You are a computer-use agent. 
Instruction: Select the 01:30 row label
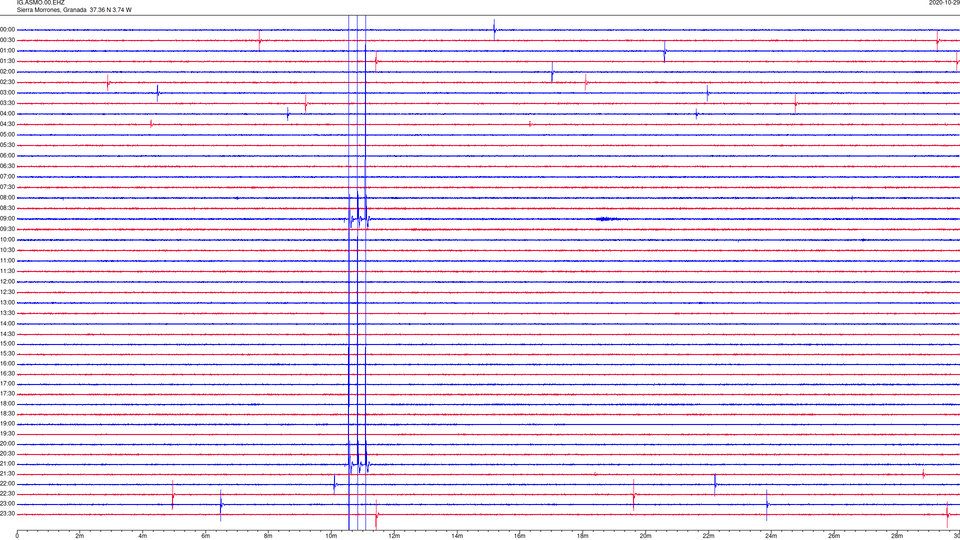click(7, 61)
